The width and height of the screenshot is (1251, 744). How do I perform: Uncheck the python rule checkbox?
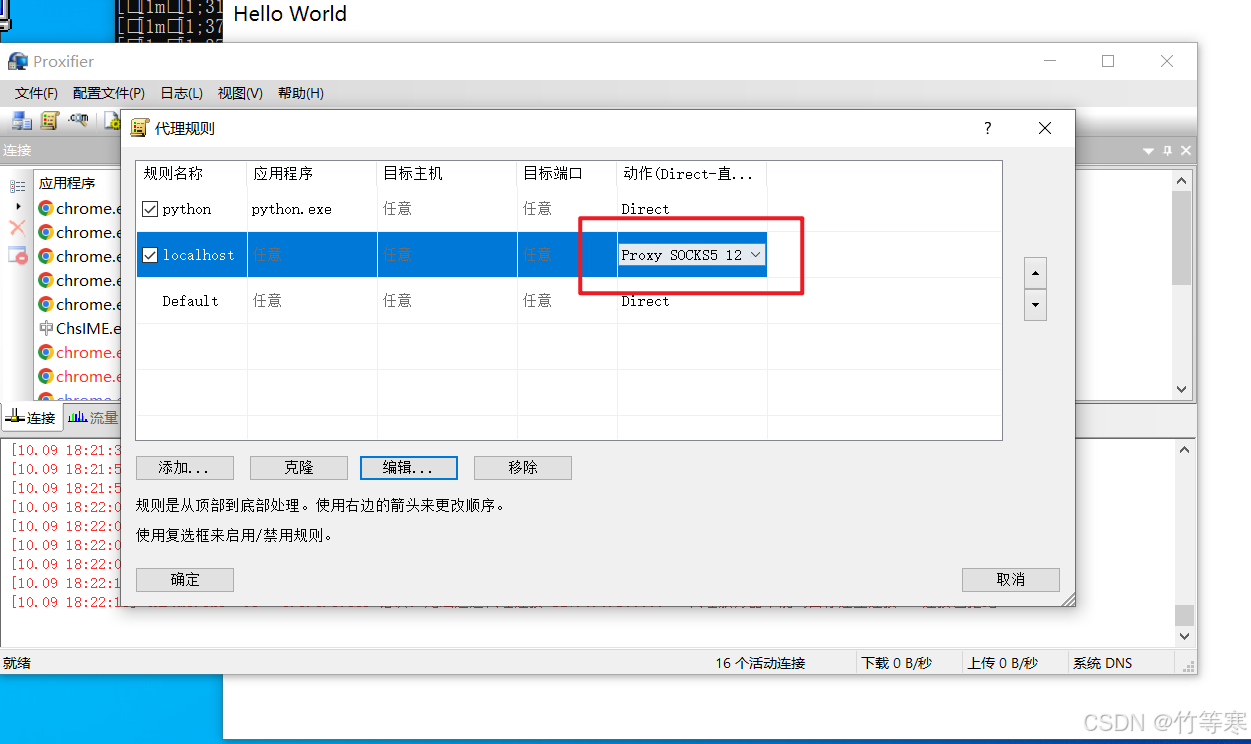[150, 209]
